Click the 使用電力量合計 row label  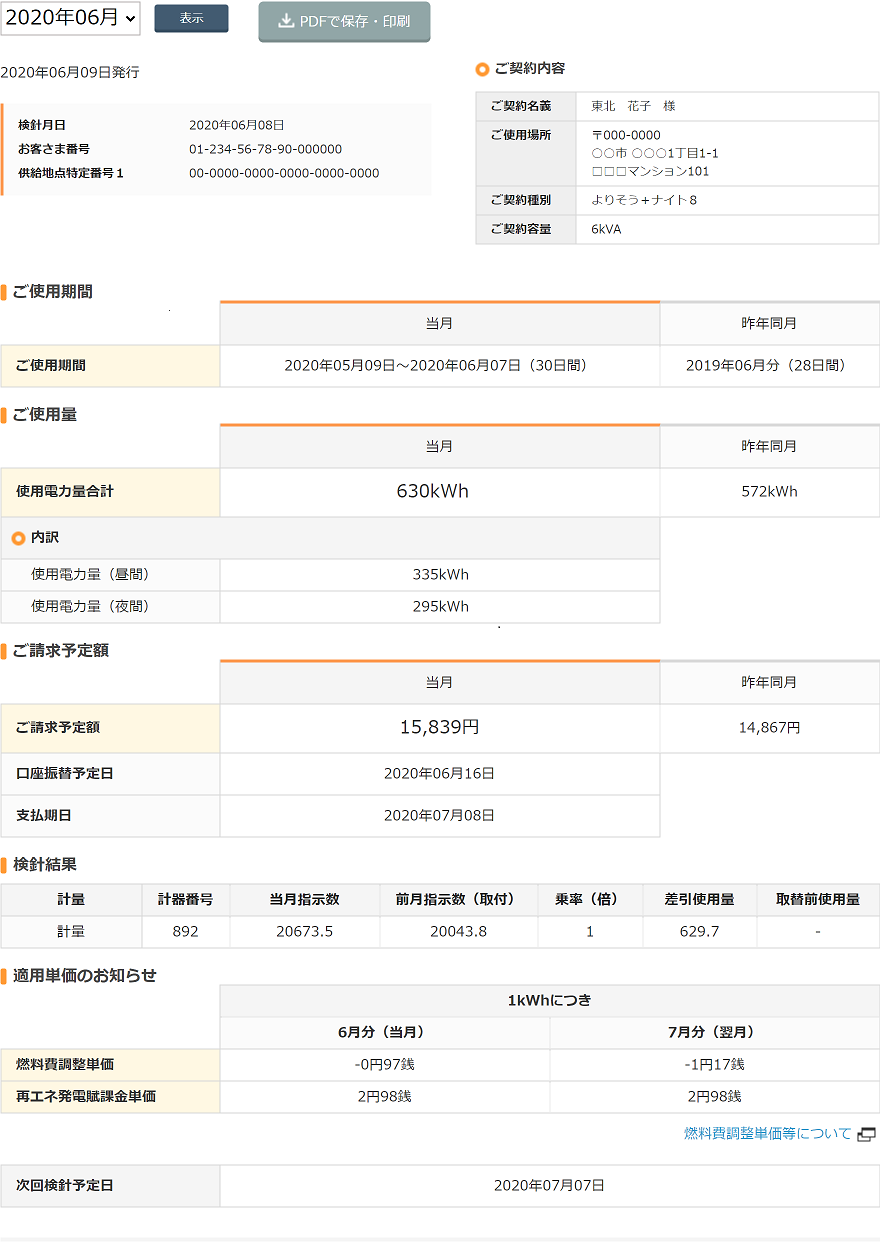pos(65,492)
